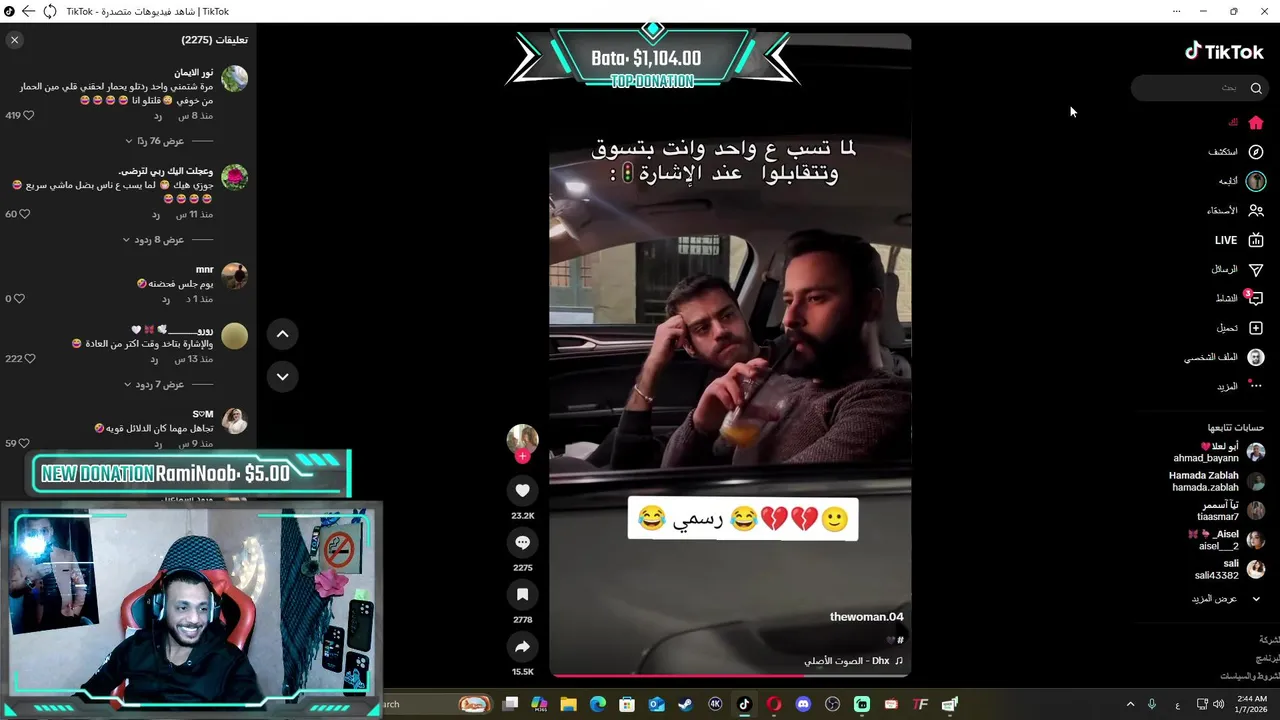Expand the 8 replies thread
This screenshot has width=1280, height=720.
point(153,240)
